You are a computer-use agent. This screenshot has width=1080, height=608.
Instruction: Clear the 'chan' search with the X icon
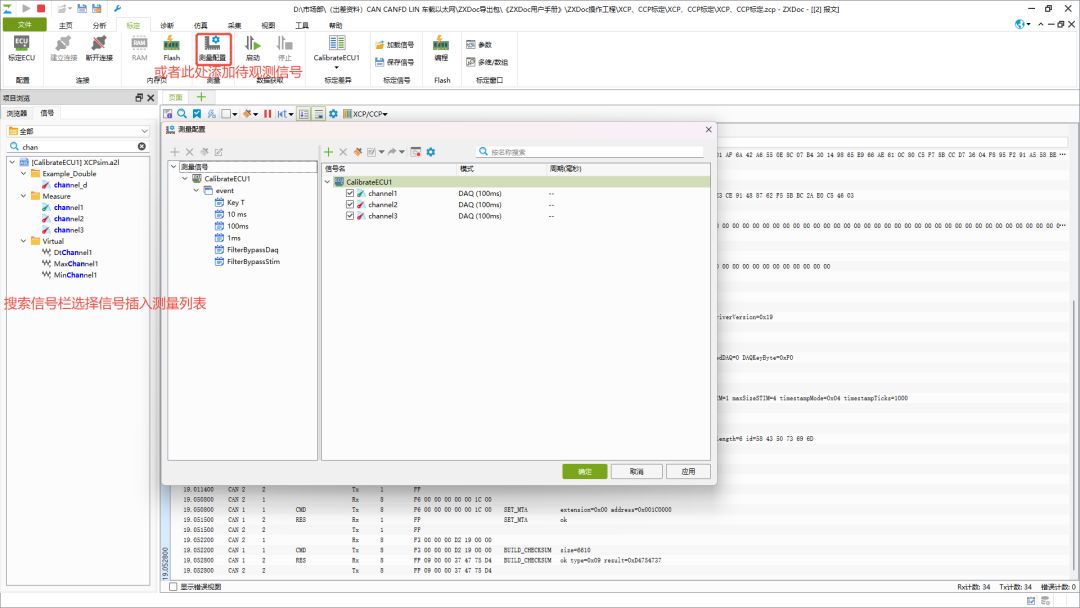[141, 147]
